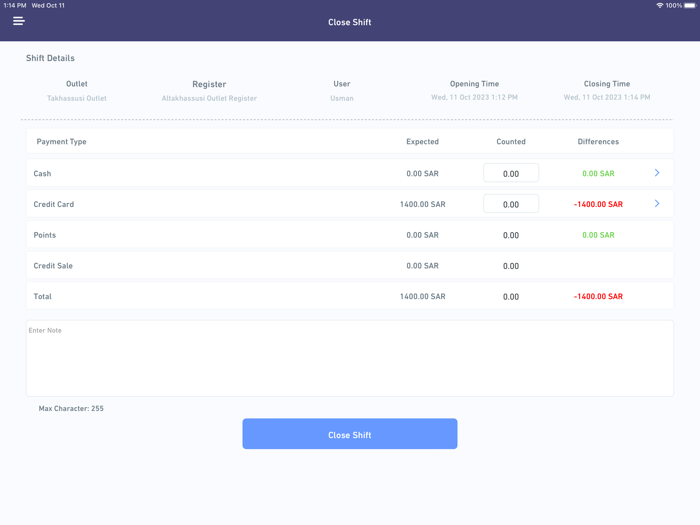Click the Cash counted amount field
This screenshot has width=700, height=525.
(x=511, y=173)
